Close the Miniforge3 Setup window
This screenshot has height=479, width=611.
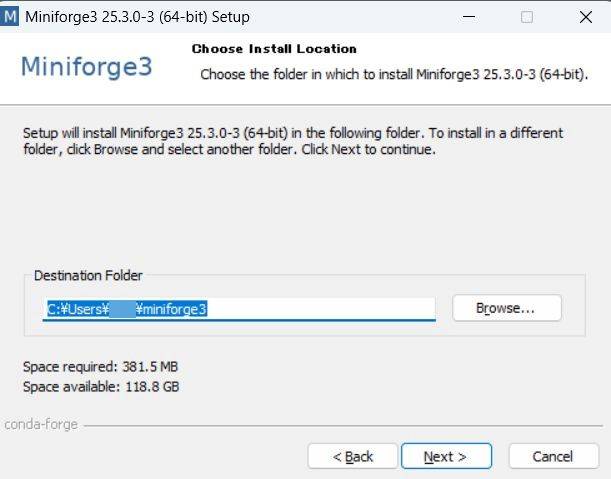tap(586, 17)
